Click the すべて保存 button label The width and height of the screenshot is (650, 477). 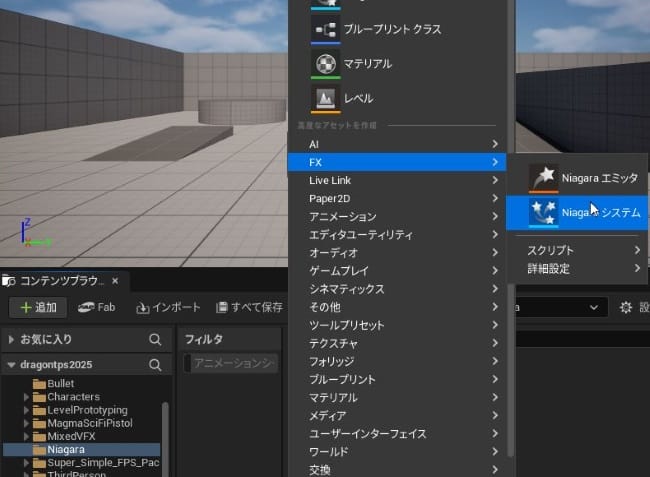(x=257, y=307)
